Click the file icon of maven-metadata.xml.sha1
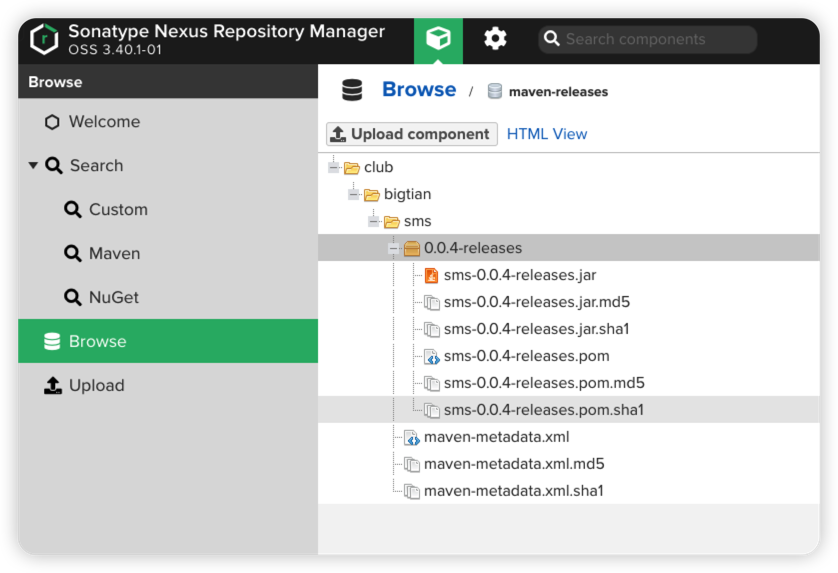Viewport: 838px width, 573px height. [412, 491]
